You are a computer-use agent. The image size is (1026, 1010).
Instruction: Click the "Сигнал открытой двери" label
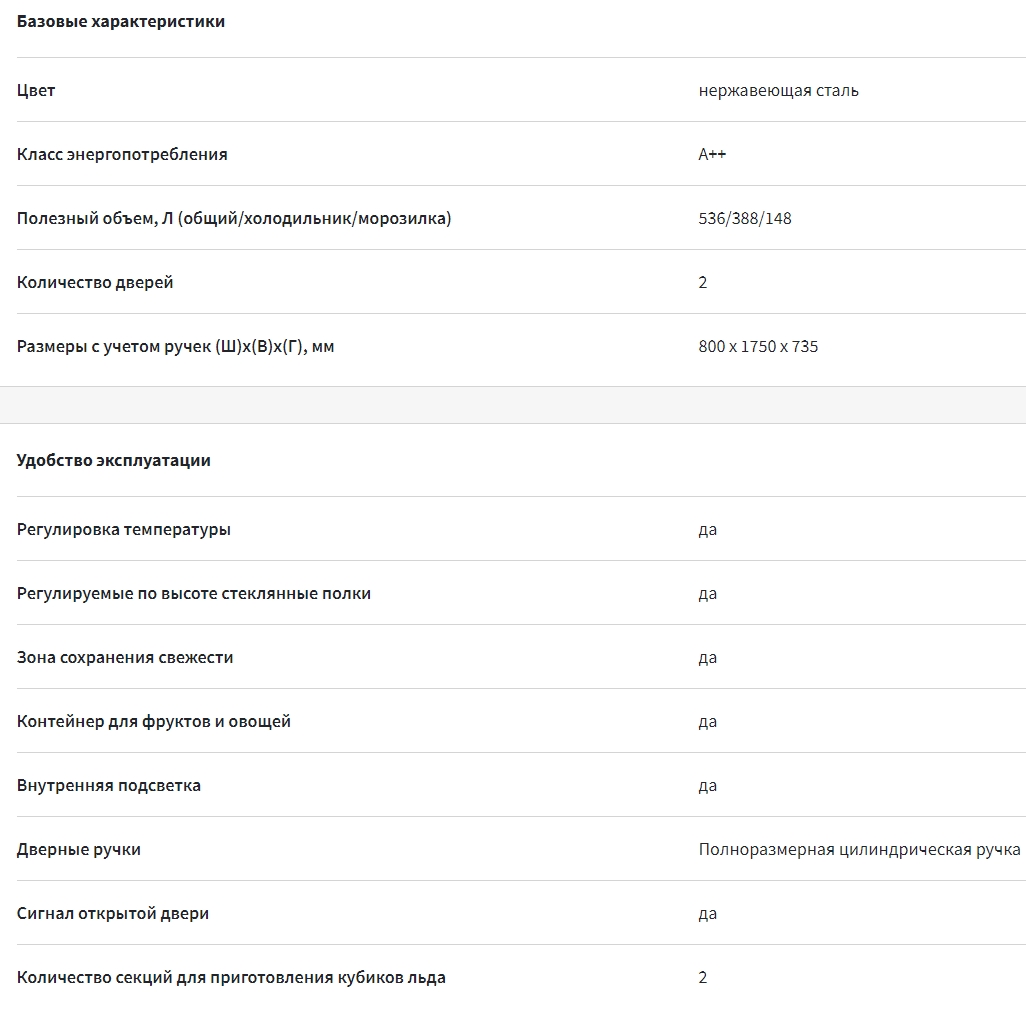point(113,914)
